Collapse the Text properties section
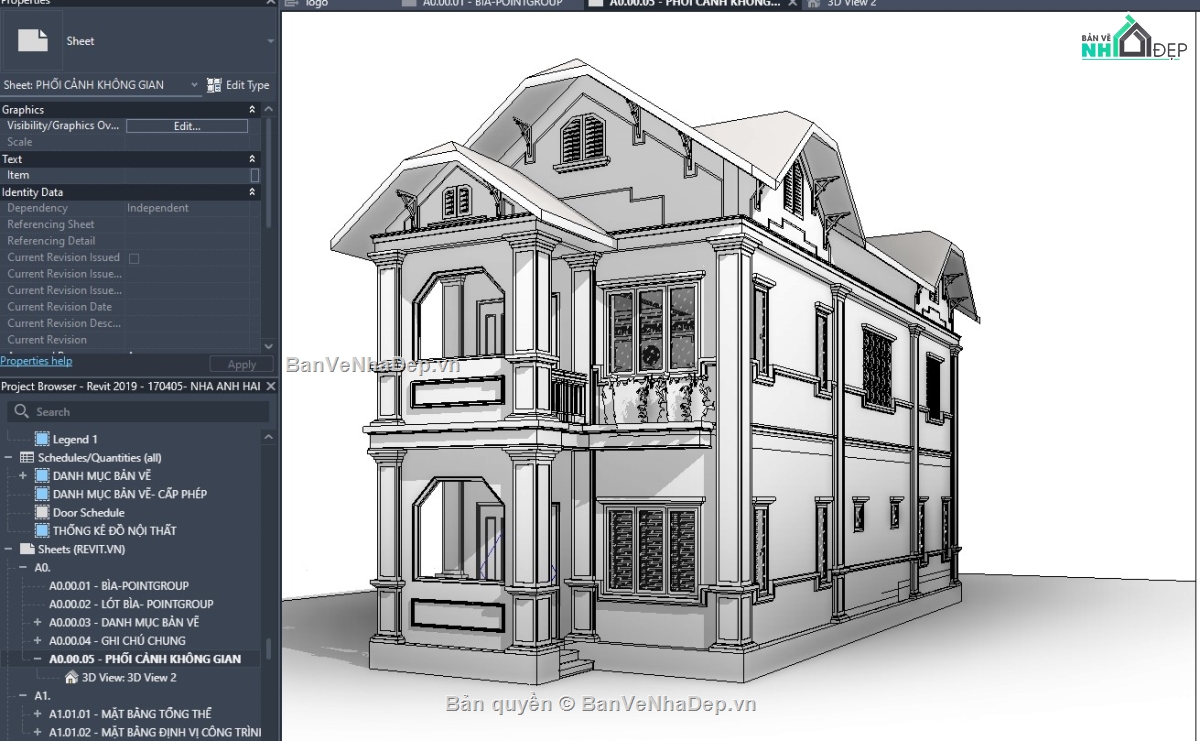The height and width of the screenshot is (741, 1200). (x=252, y=159)
